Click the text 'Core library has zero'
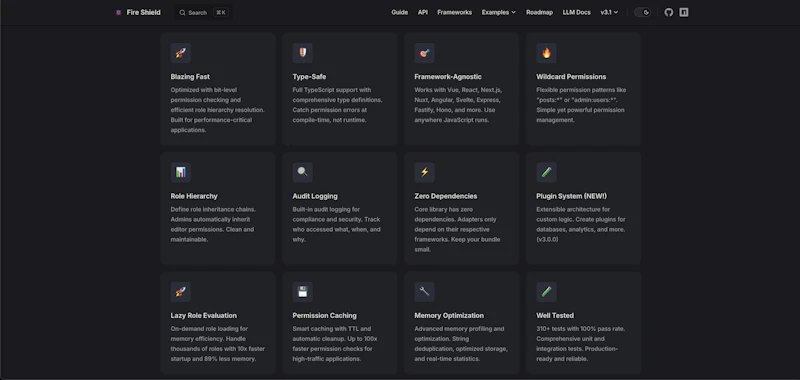The width and height of the screenshot is (800, 380). click(443, 209)
